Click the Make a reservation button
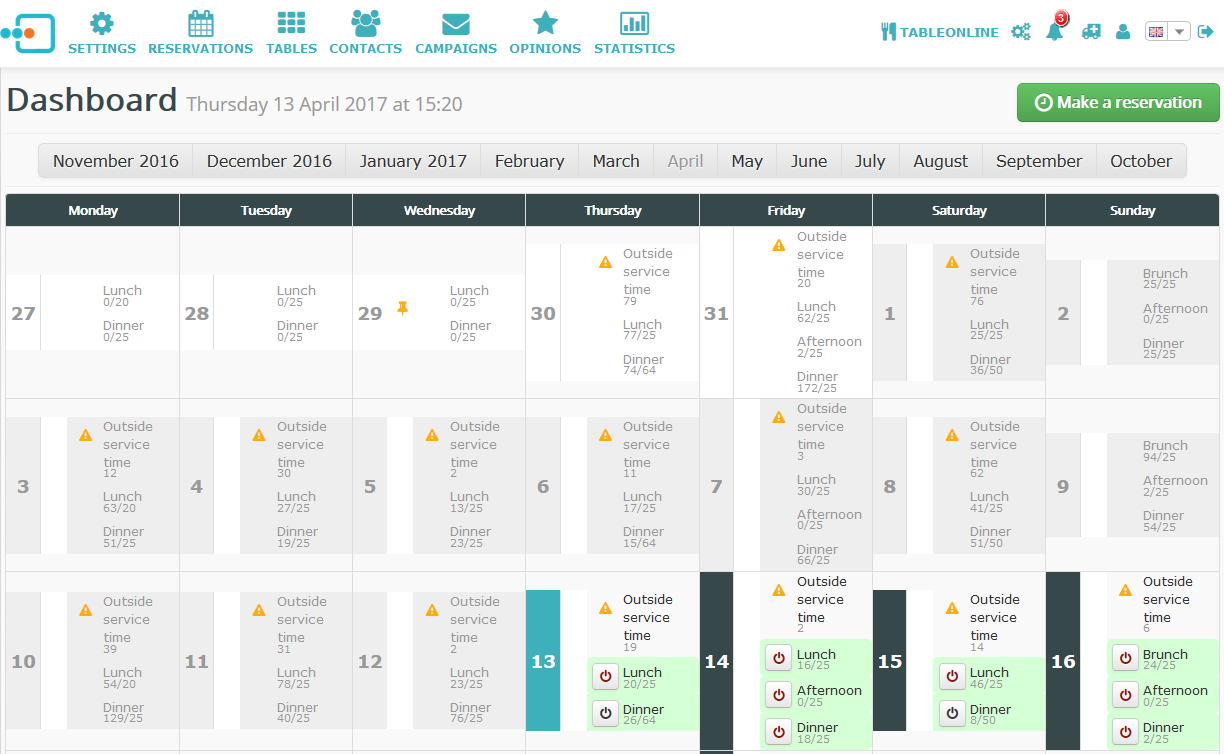Viewport: 1224px width, 754px height. point(1118,103)
